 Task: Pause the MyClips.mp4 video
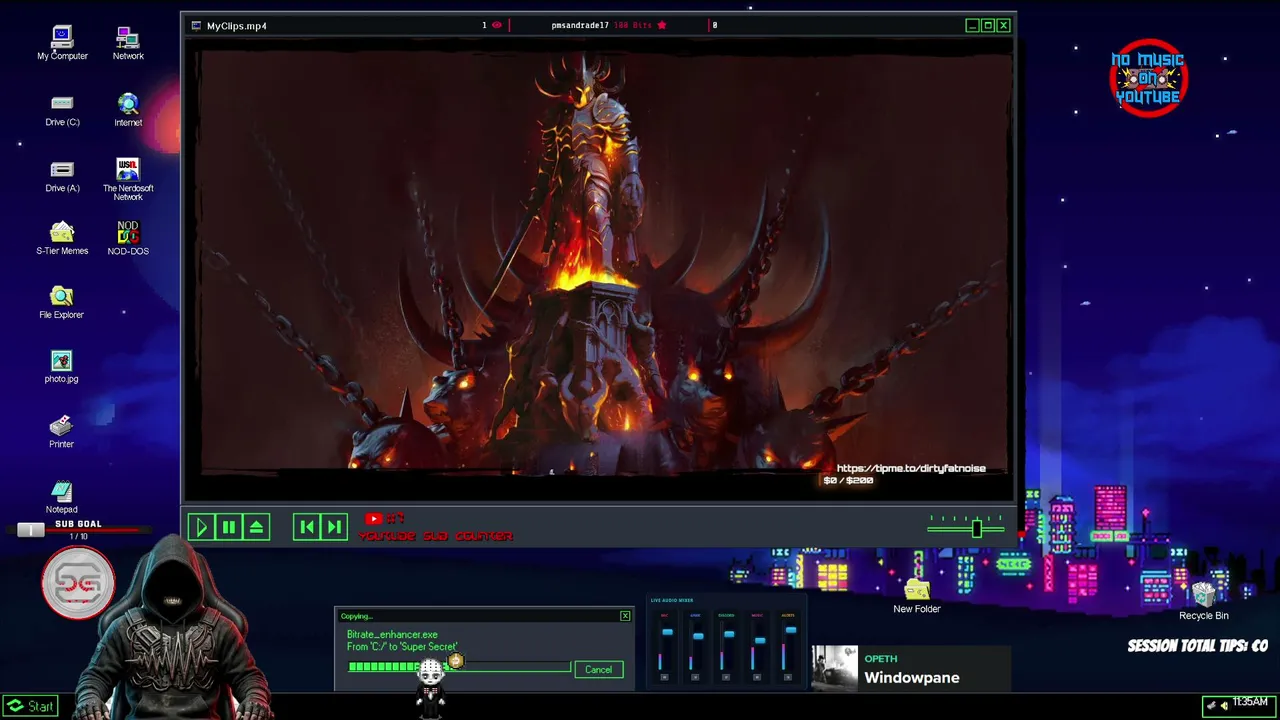[228, 527]
